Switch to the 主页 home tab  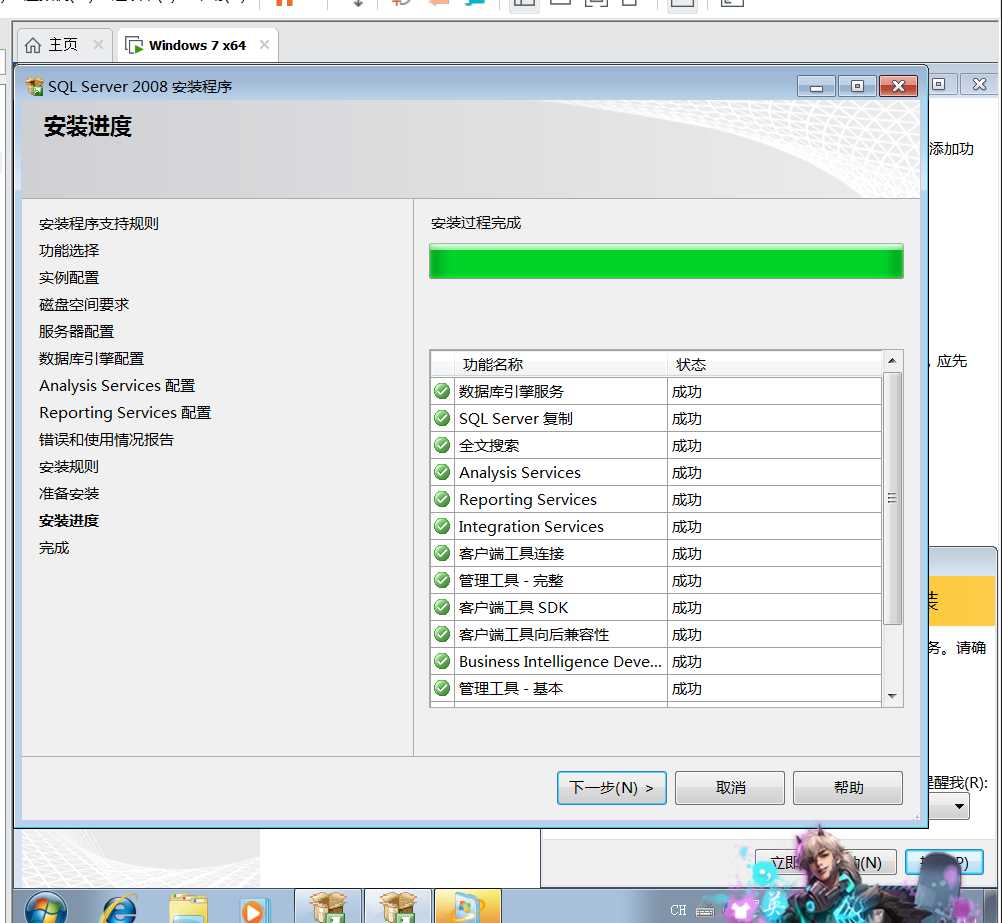[63, 45]
